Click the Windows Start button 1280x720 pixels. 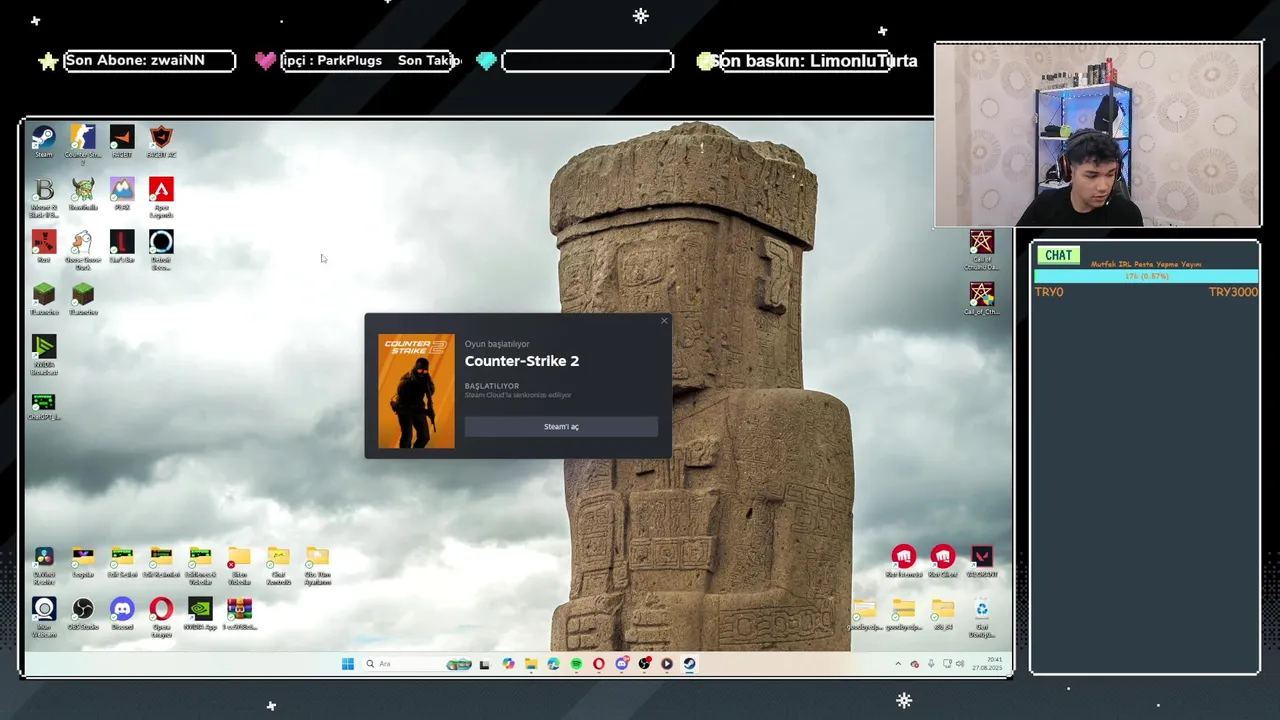347,664
